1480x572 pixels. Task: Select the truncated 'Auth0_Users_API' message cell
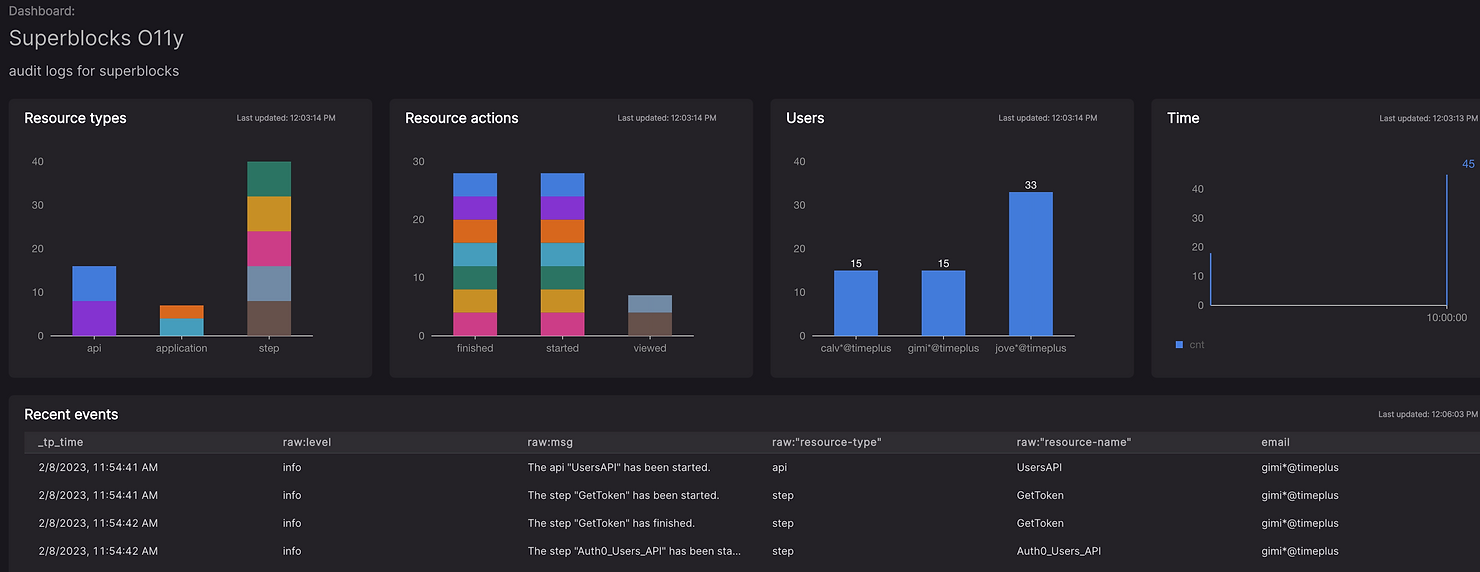coord(634,551)
